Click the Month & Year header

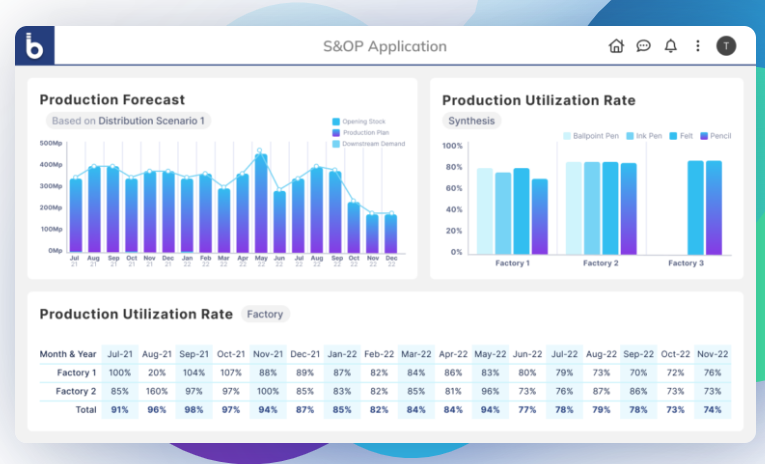coord(68,354)
